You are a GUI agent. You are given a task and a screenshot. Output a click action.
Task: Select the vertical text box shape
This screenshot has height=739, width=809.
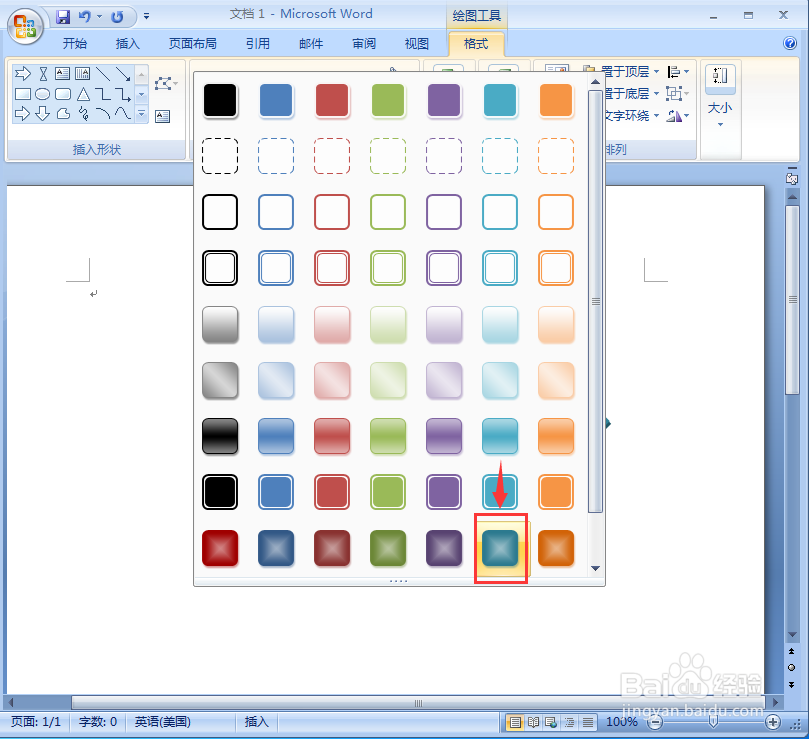83,73
